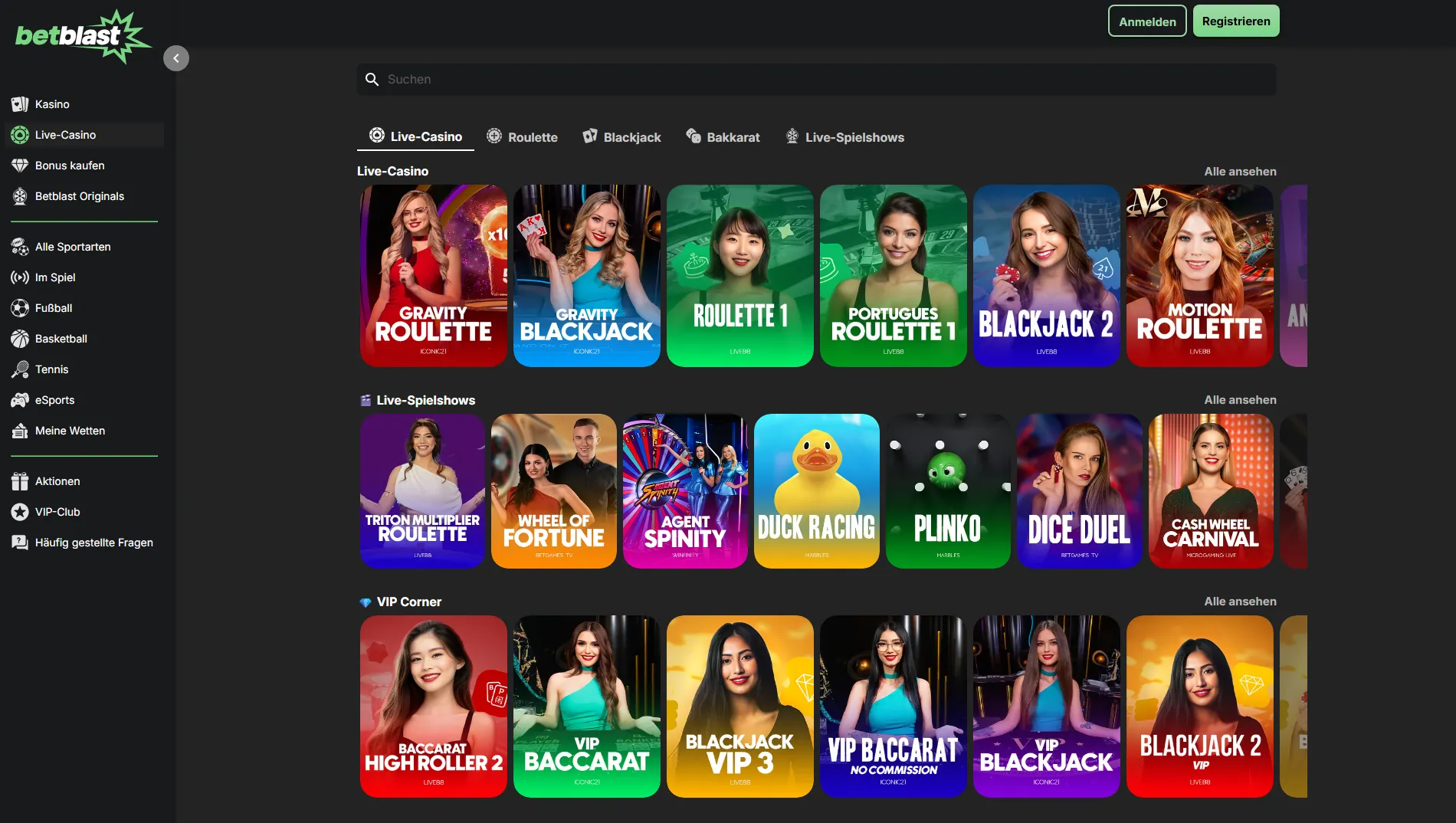This screenshot has width=1456, height=823.
Task: Select the Tennis racket icon
Action: tap(19, 369)
